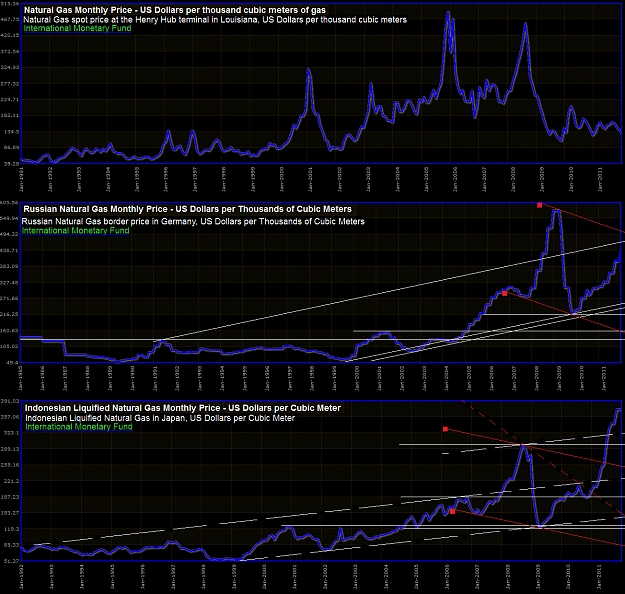The image size is (625, 594).
Task: Click the 494.22 y-axis value
Action: click(10, 234)
